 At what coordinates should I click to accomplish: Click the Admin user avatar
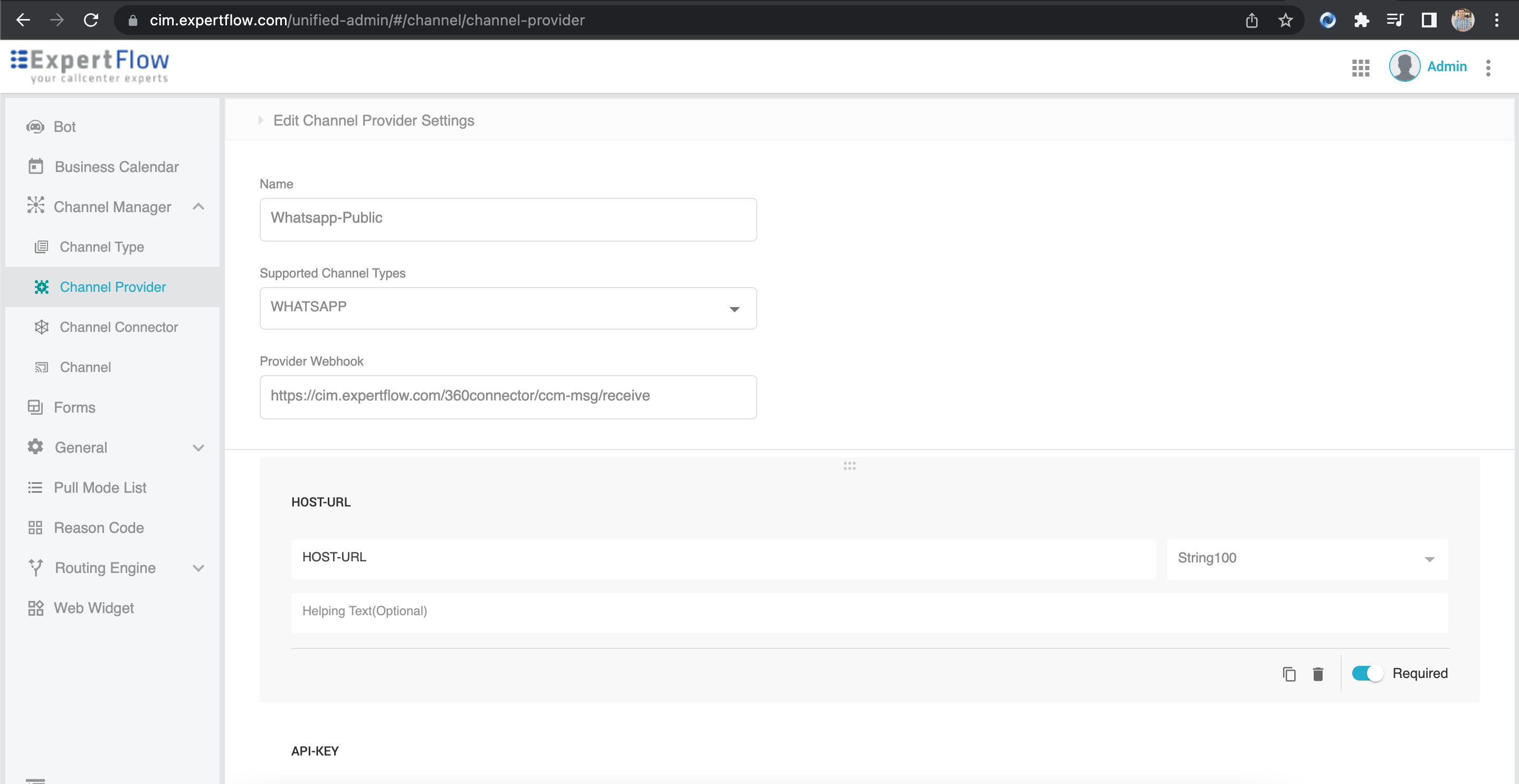click(1404, 66)
